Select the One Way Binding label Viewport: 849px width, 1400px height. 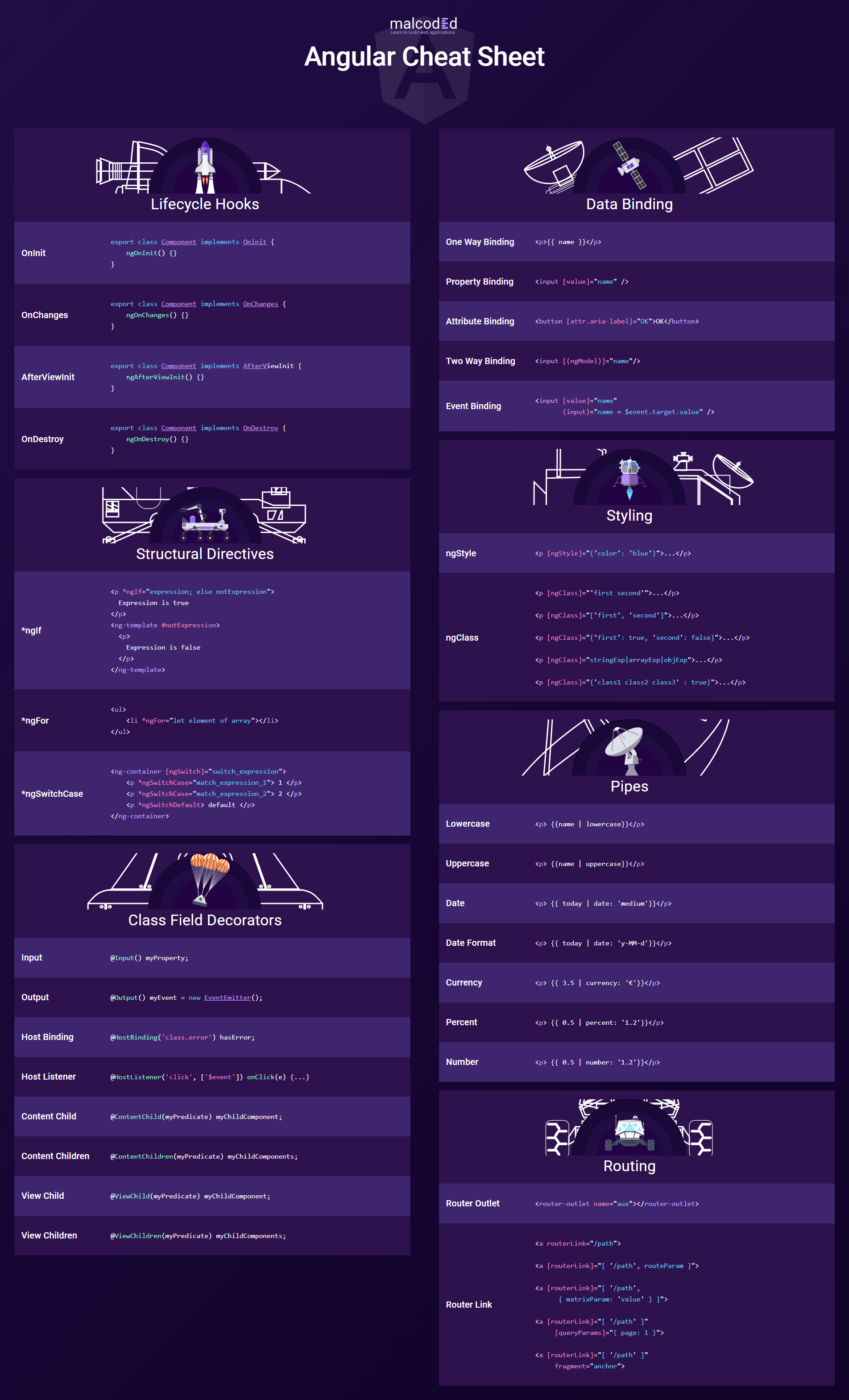pyautogui.click(x=480, y=242)
